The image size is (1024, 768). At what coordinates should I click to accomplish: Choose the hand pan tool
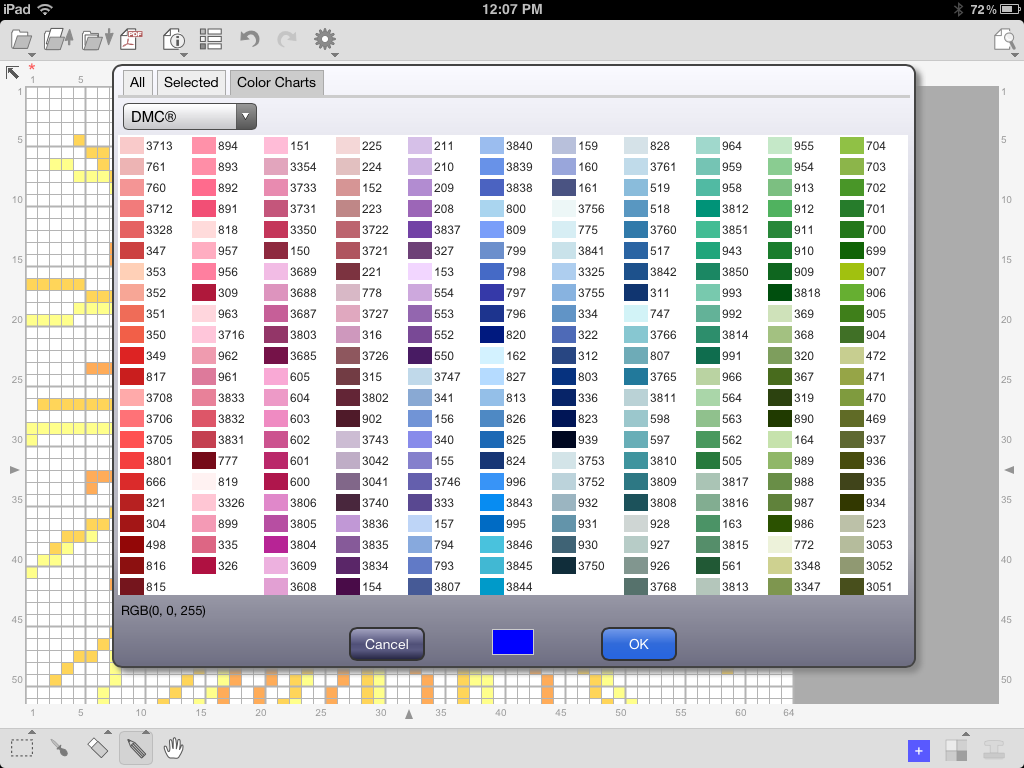(172, 746)
